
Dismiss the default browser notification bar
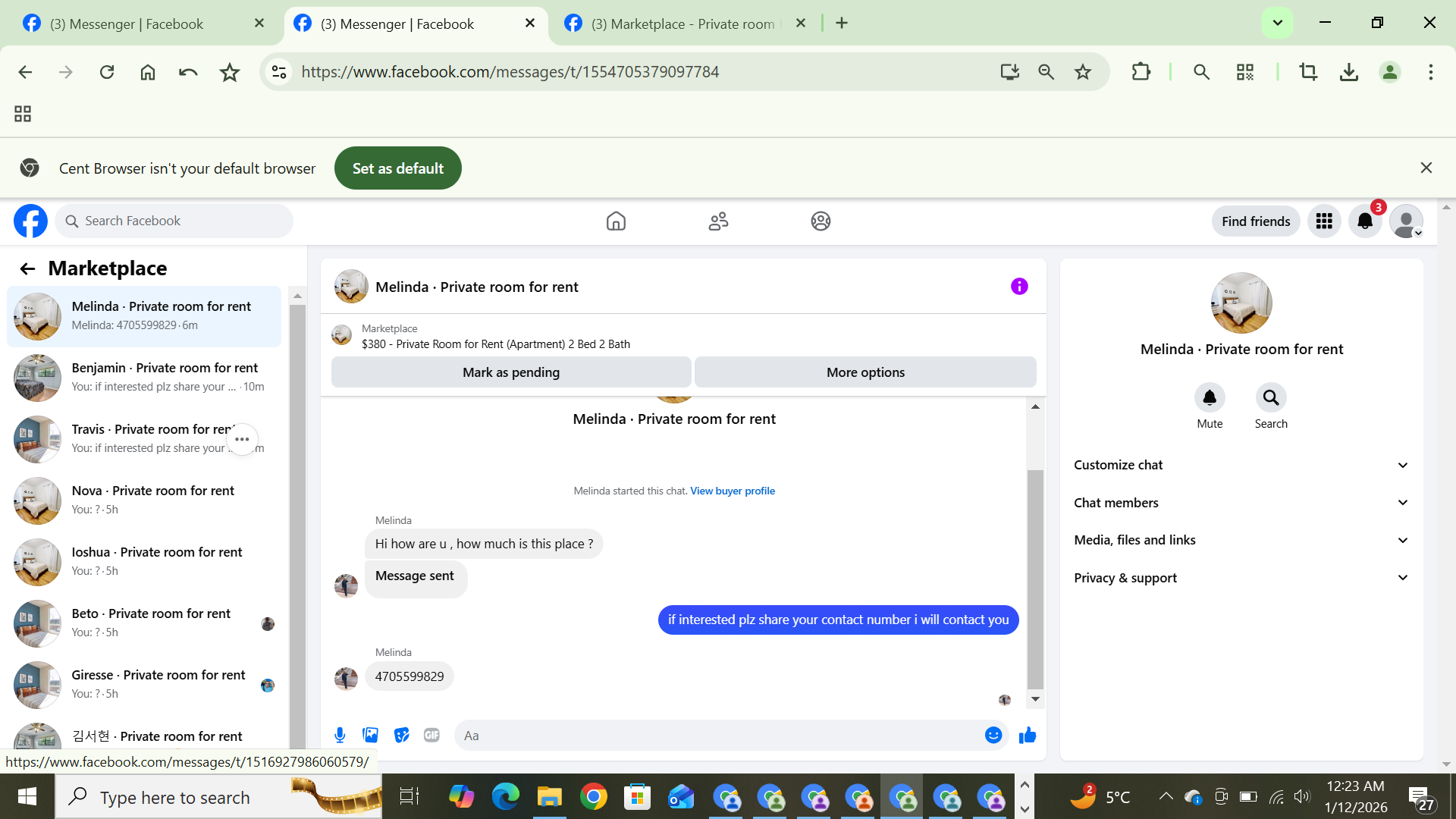coord(1426,168)
